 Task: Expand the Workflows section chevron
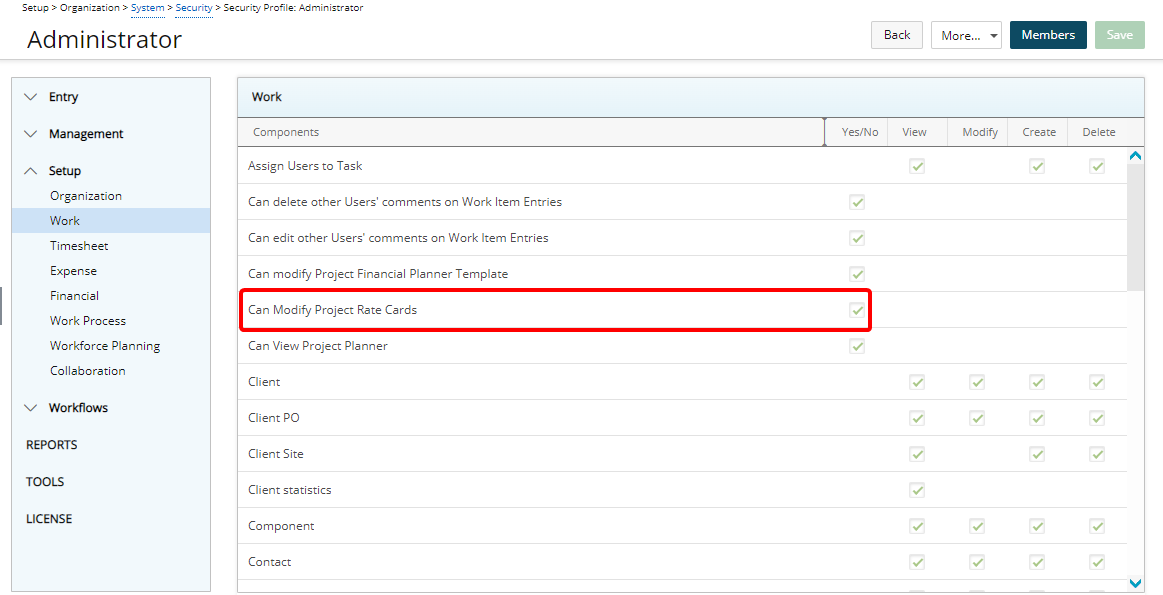coord(30,408)
